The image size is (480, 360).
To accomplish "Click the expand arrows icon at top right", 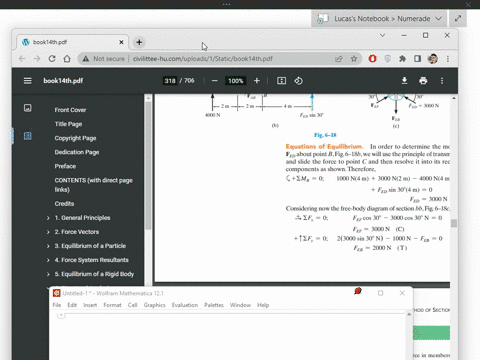I will click(x=458, y=18).
